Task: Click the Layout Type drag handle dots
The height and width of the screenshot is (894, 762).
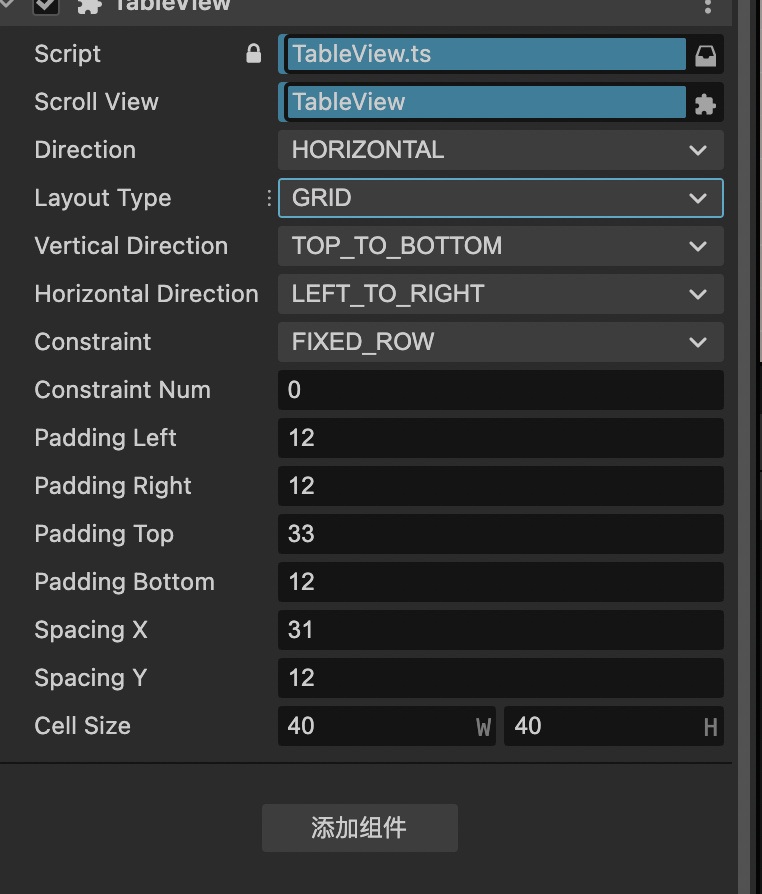Action: click(269, 198)
